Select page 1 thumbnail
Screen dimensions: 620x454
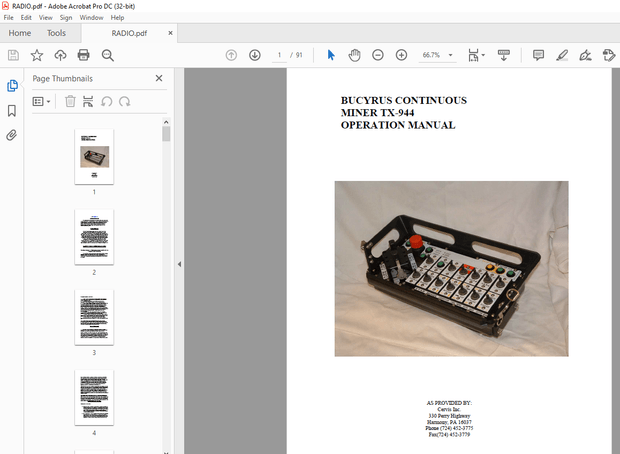94,157
